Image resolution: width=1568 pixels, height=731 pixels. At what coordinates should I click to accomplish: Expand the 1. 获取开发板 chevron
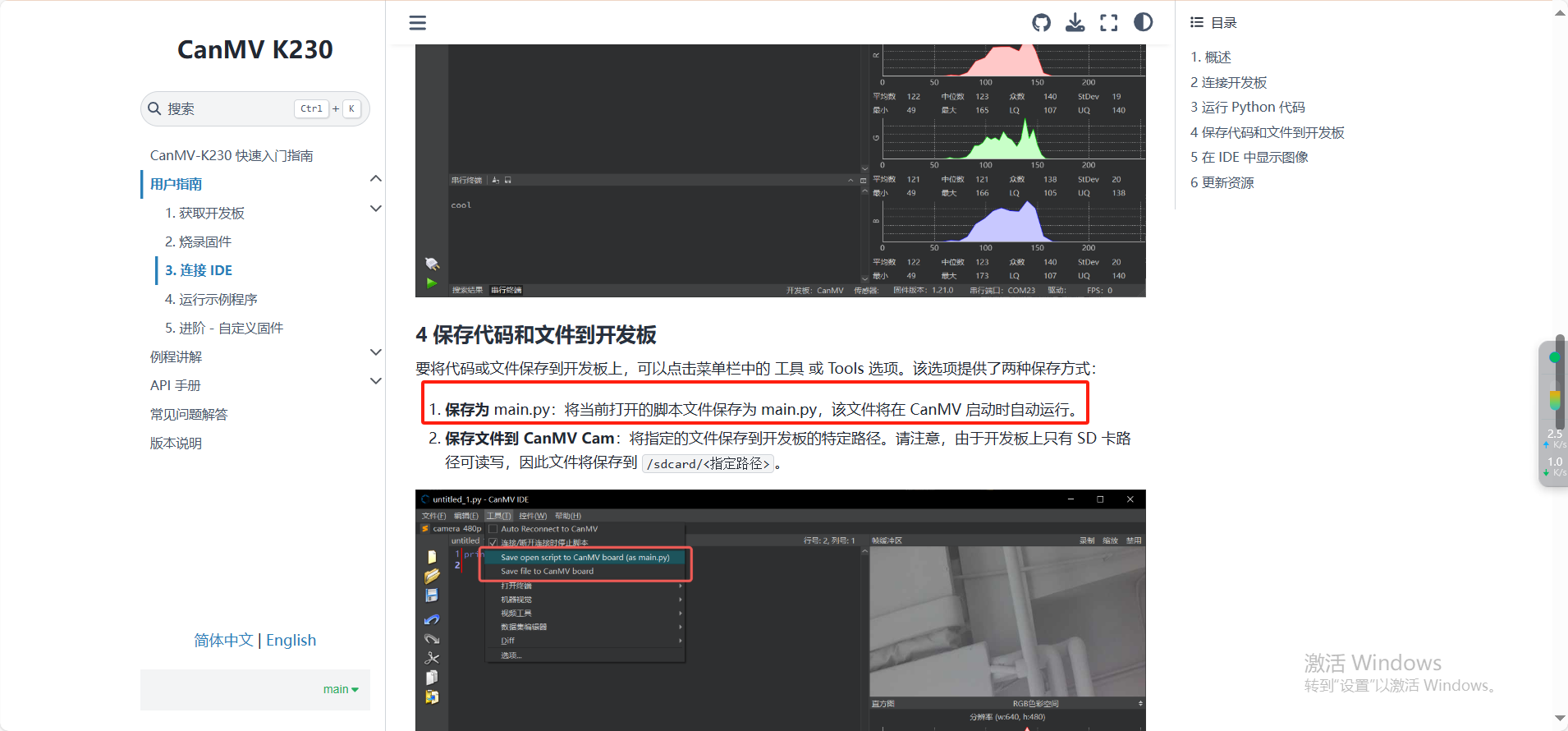(x=376, y=208)
